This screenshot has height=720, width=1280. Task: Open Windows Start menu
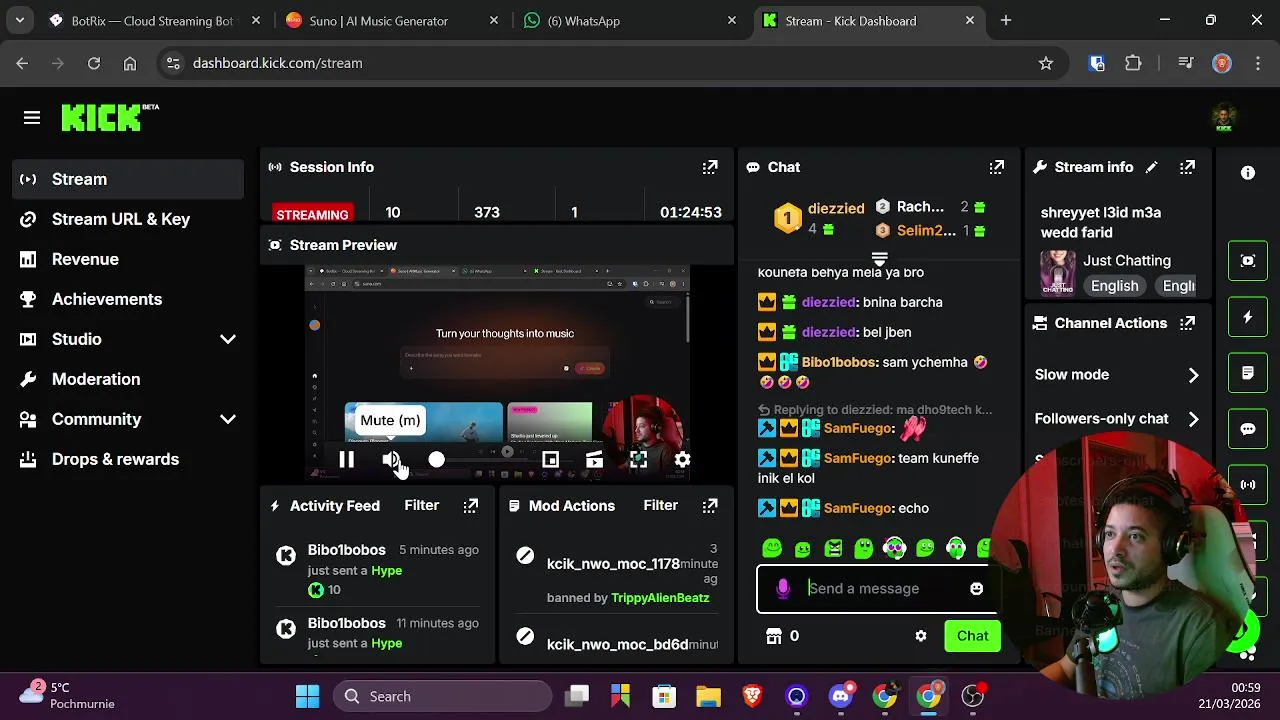coord(308,696)
